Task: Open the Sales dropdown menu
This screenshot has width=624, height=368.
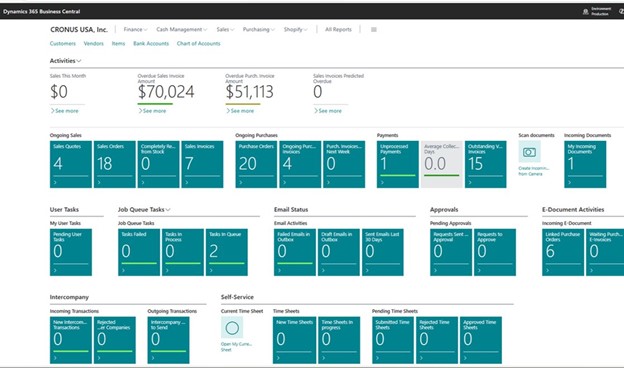Action: [x=225, y=29]
